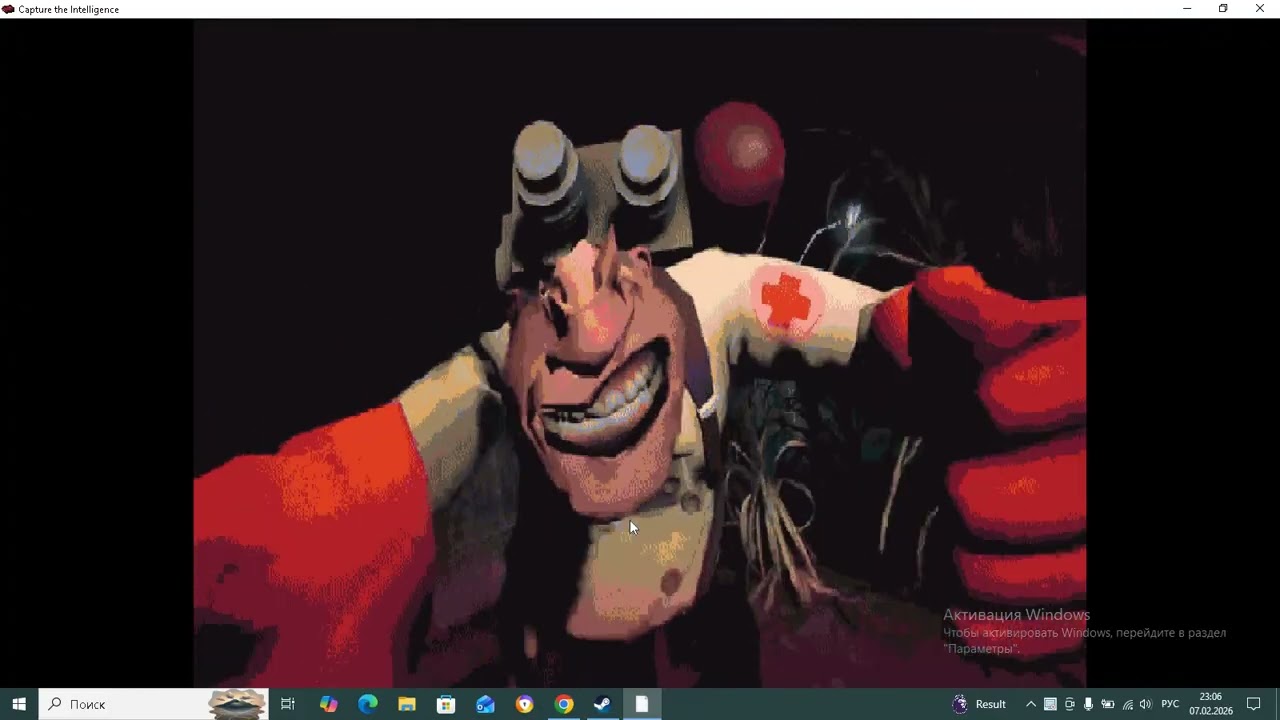
Task: Click the display tray icon with red mark
Action: (x=1050, y=704)
